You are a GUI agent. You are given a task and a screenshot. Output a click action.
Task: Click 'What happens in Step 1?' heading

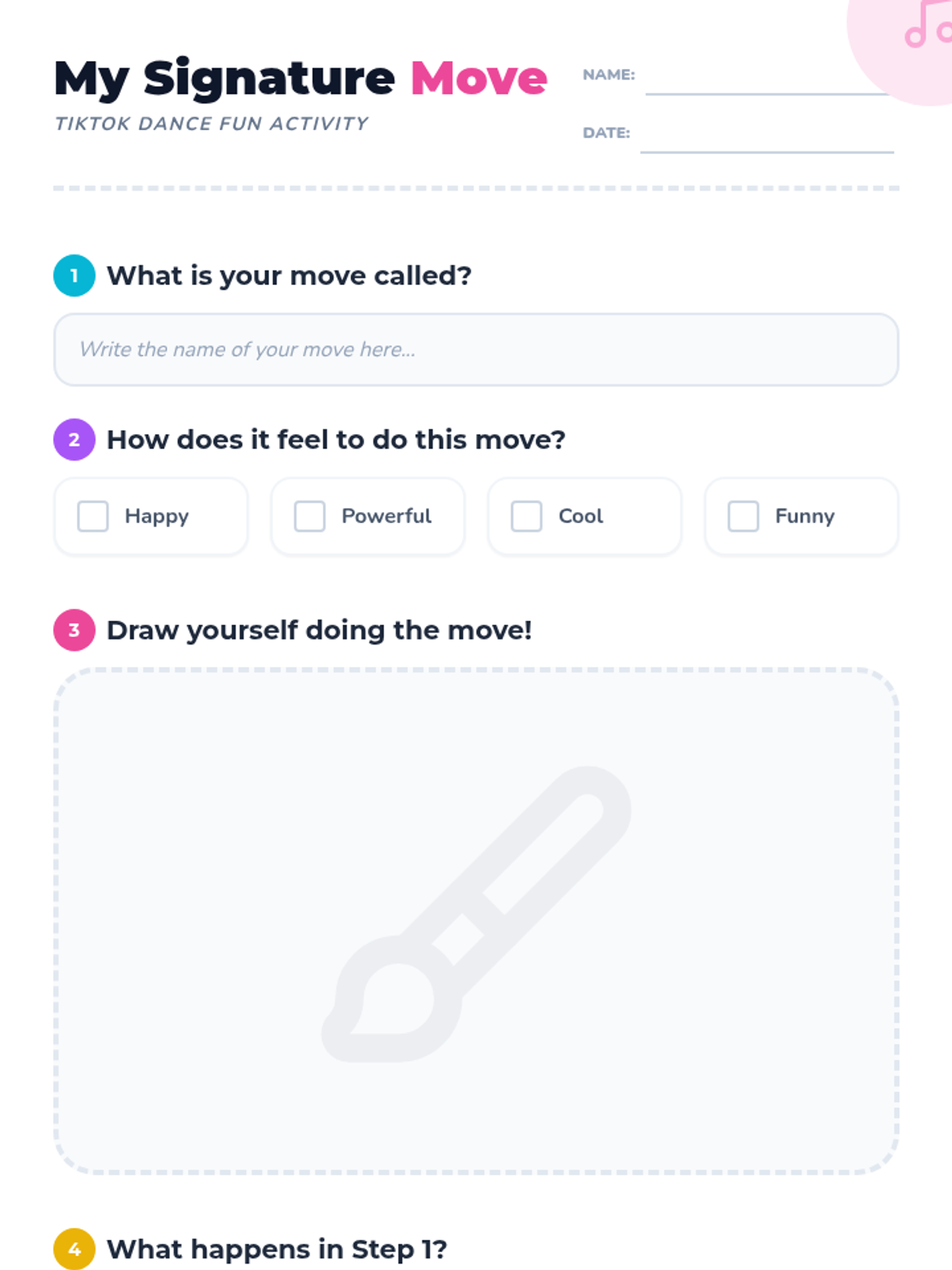tap(277, 1249)
